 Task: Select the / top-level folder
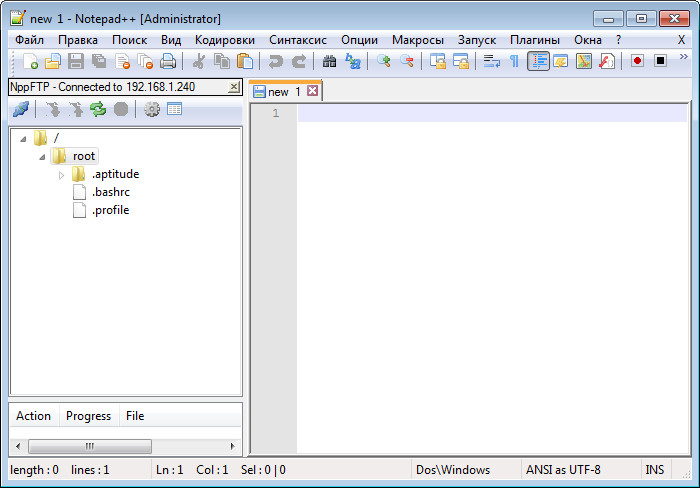pyautogui.click(x=56, y=138)
